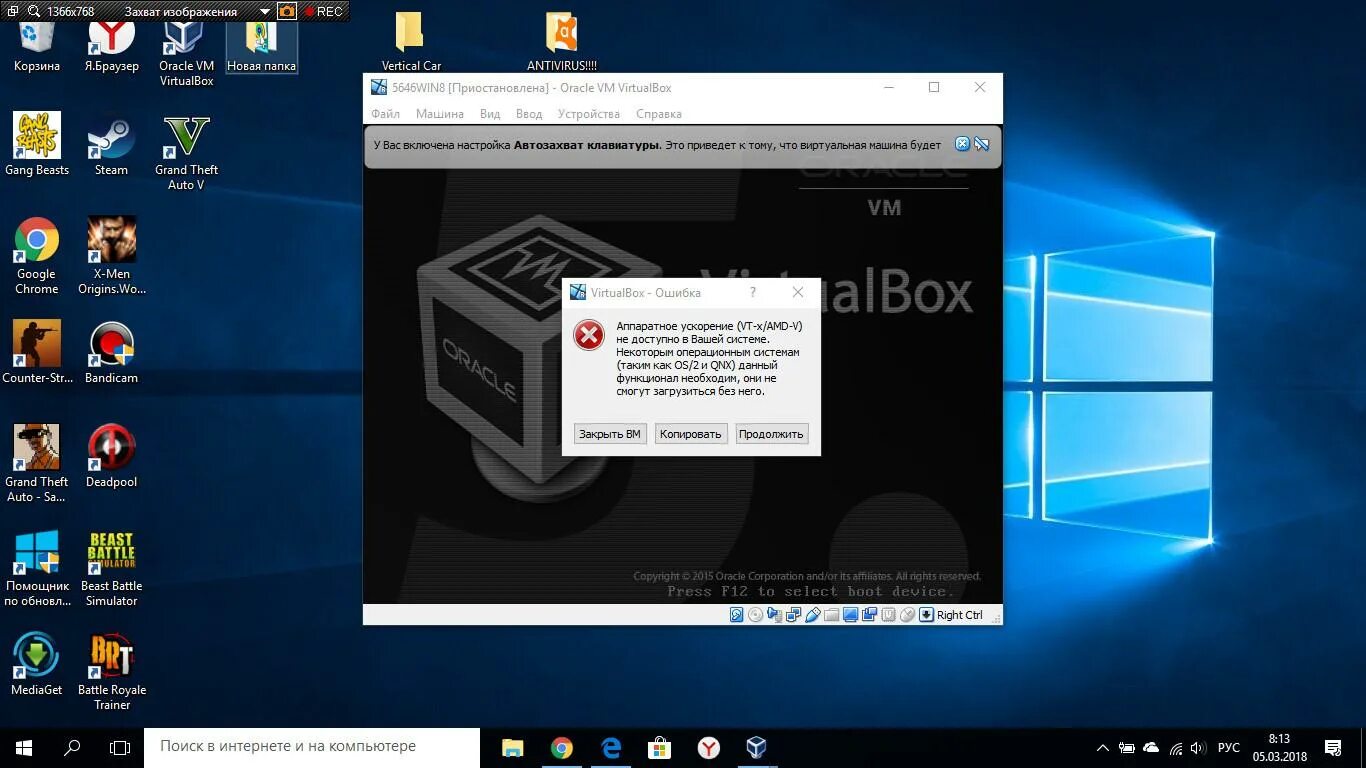Click the hard disk activity status icon
Viewport: 1366px width, 768px height.
click(736, 615)
